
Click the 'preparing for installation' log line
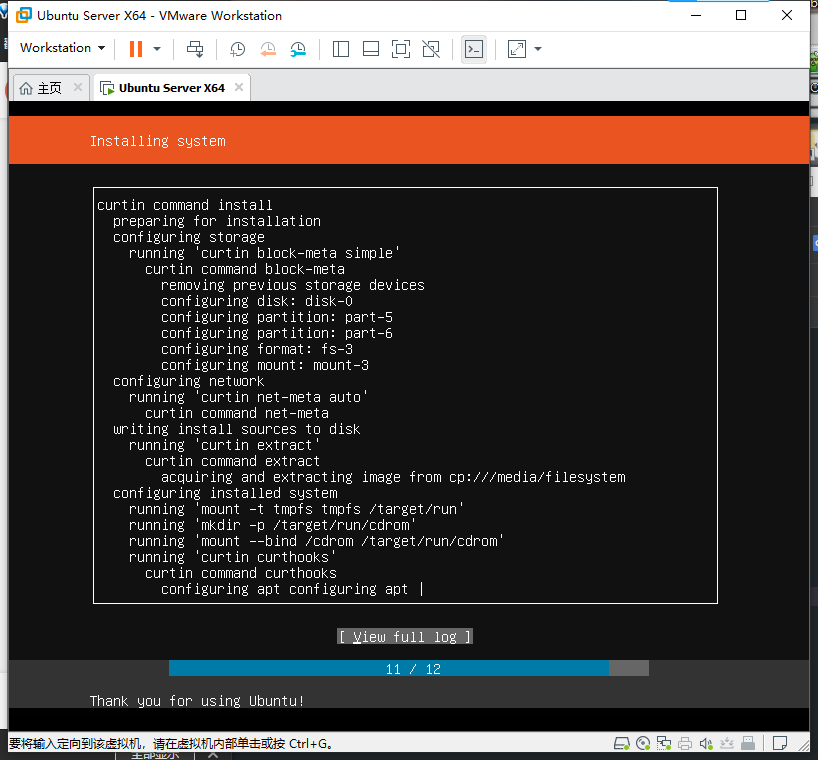[216, 221]
